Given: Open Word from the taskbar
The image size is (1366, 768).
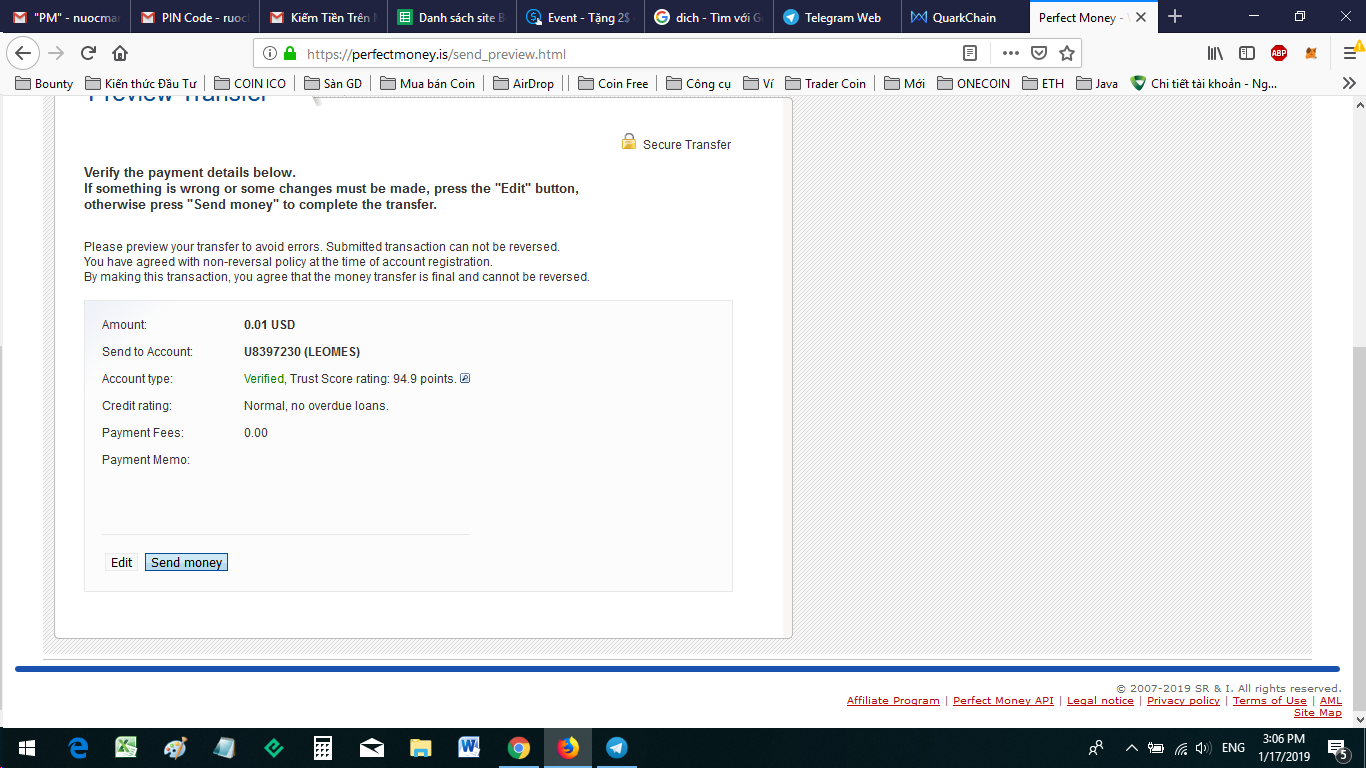Looking at the screenshot, I should 470,748.
